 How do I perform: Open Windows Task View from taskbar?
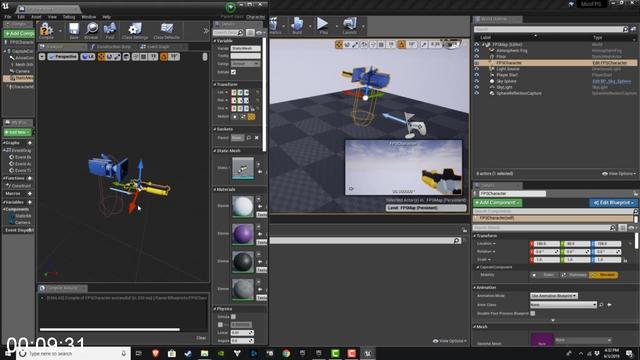pyautogui.click(x=138, y=353)
